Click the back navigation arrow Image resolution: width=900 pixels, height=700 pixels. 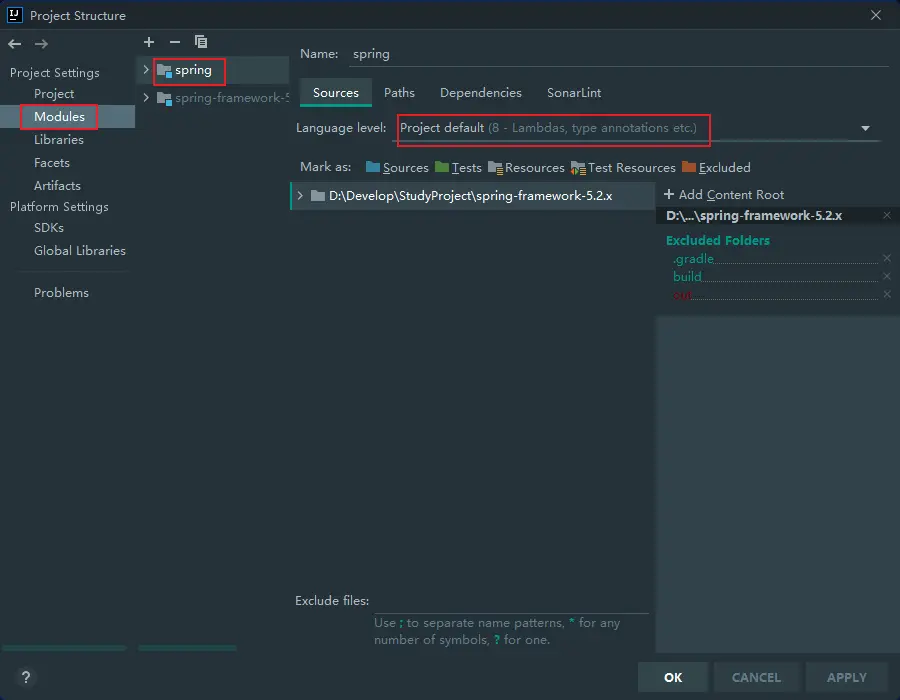coord(15,44)
